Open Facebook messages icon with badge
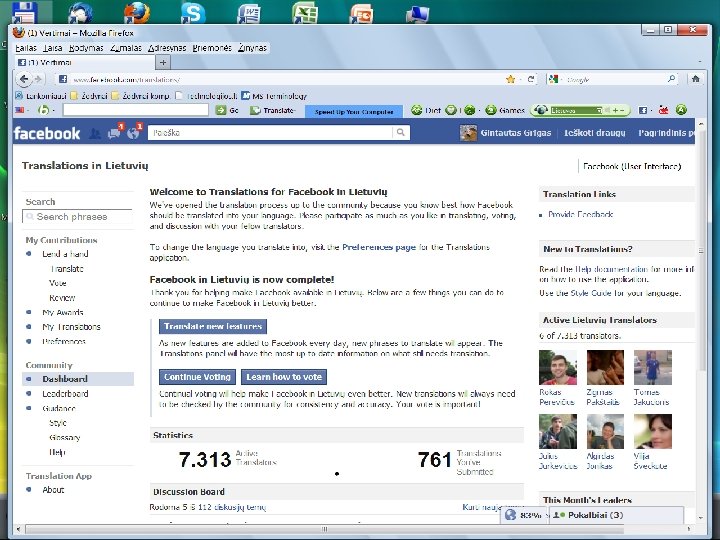Viewport: 720px width, 540px height. pos(115,132)
